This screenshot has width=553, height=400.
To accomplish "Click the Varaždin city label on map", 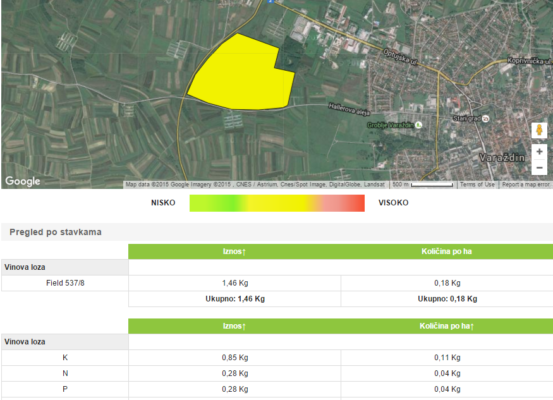I will point(502,158).
